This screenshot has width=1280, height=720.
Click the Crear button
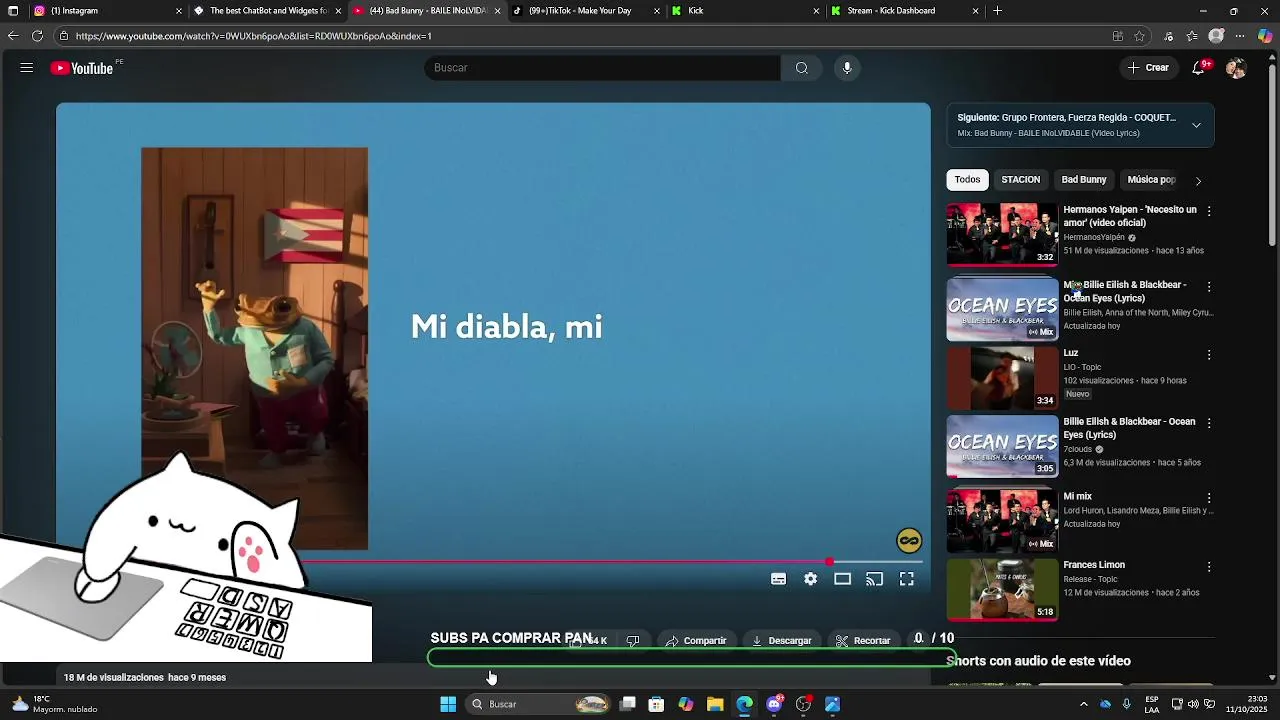(x=1148, y=68)
